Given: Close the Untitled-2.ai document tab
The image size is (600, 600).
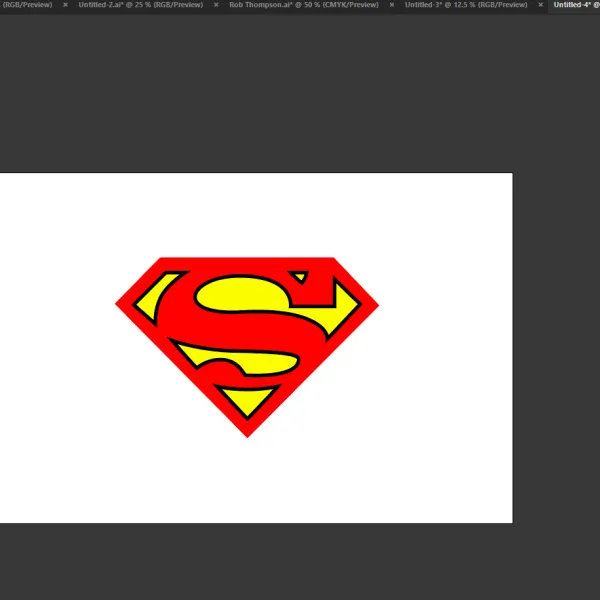Looking at the screenshot, I should (x=216, y=5).
